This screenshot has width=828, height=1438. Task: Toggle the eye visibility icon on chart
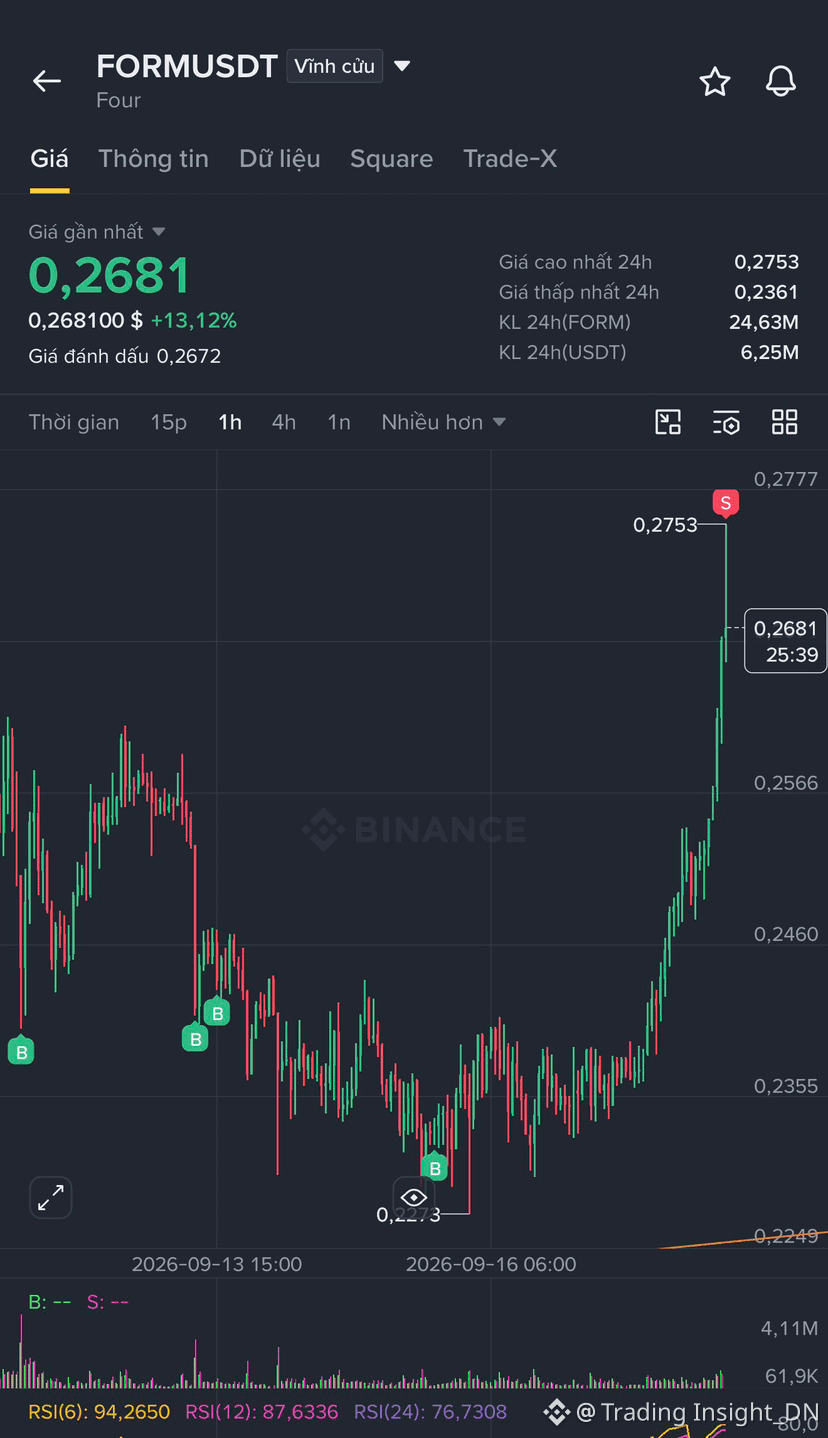click(414, 1197)
